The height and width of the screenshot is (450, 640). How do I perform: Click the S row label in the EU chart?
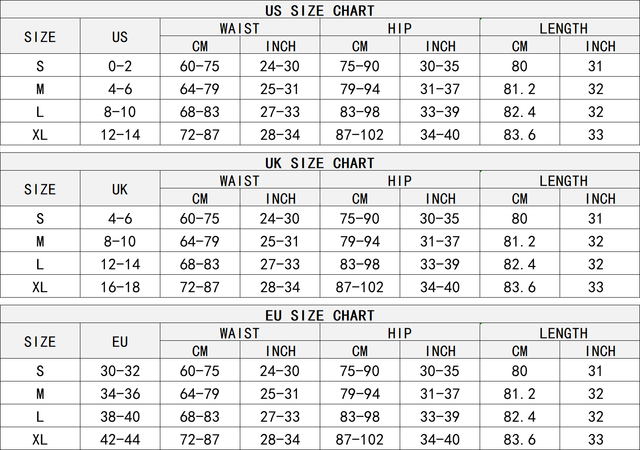tap(40, 371)
